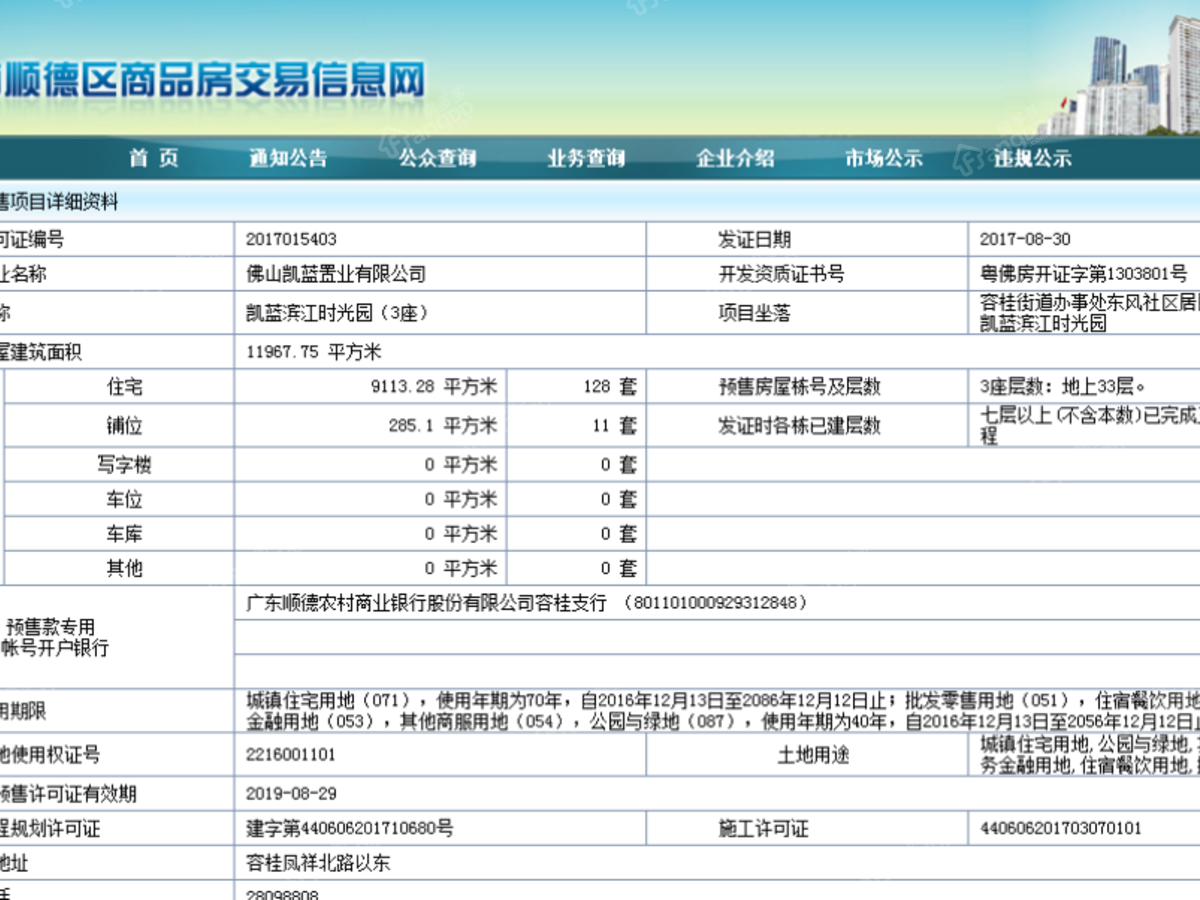Click 0 套 in the 车位 row
This screenshot has height=900, width=1200.
[618, 499]
